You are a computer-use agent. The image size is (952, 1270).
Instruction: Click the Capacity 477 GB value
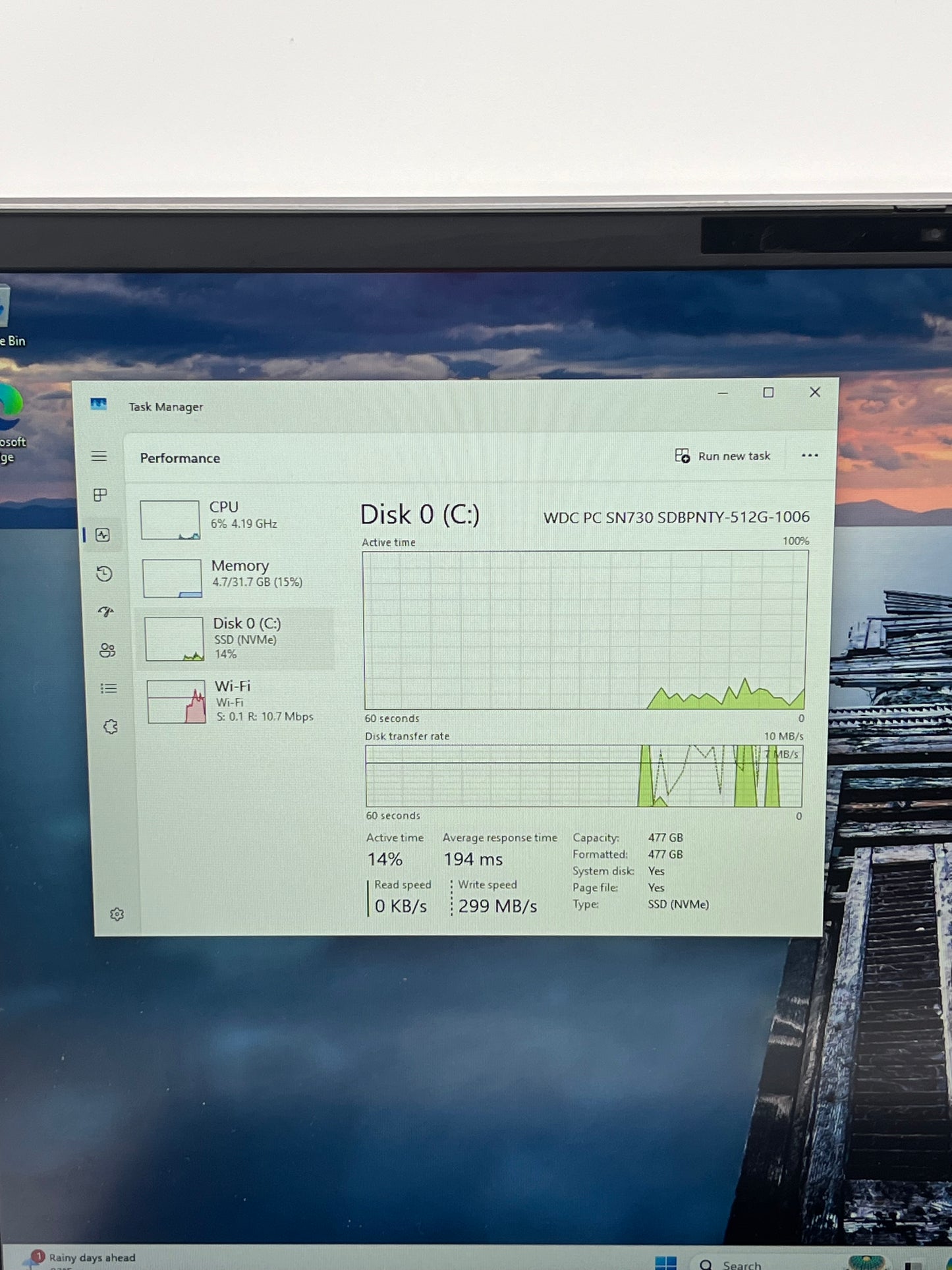665,838
